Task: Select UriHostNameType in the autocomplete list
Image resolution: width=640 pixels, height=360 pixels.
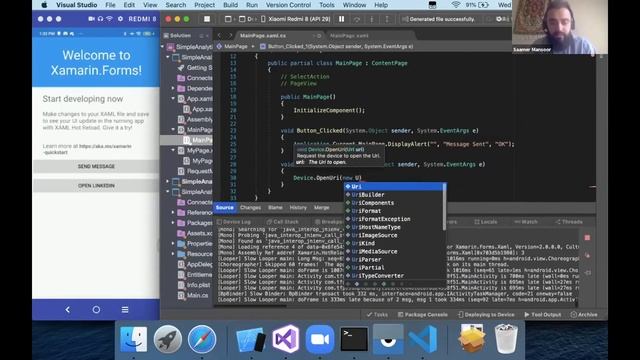Action: click(394, 227)
